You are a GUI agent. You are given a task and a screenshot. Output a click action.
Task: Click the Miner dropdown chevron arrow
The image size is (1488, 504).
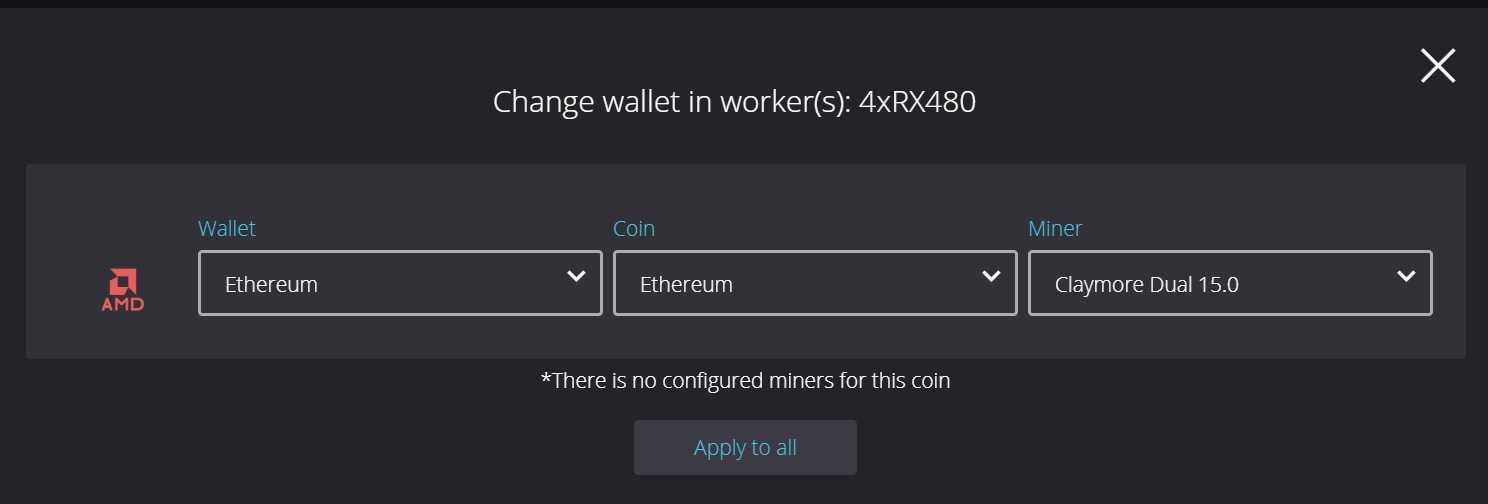[1406, 275]
